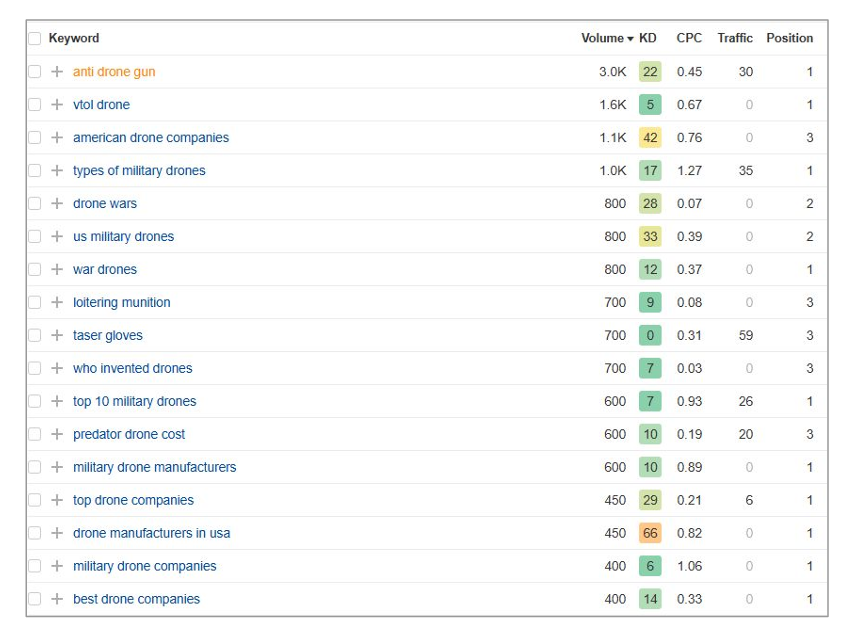This screenshot has width=843, height=631.
Task: Click plus icon beside 'taser gloves'
Action: pyautogui.click(x=57, y=336)
